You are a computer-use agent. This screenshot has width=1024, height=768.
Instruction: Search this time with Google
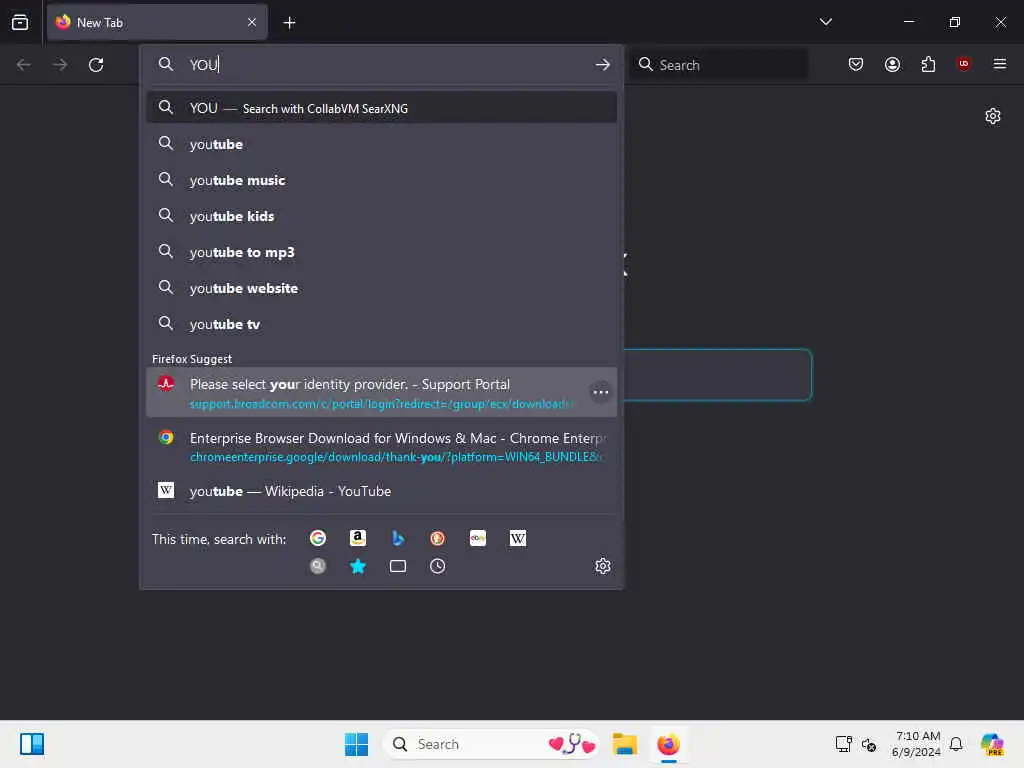(318, 538)
